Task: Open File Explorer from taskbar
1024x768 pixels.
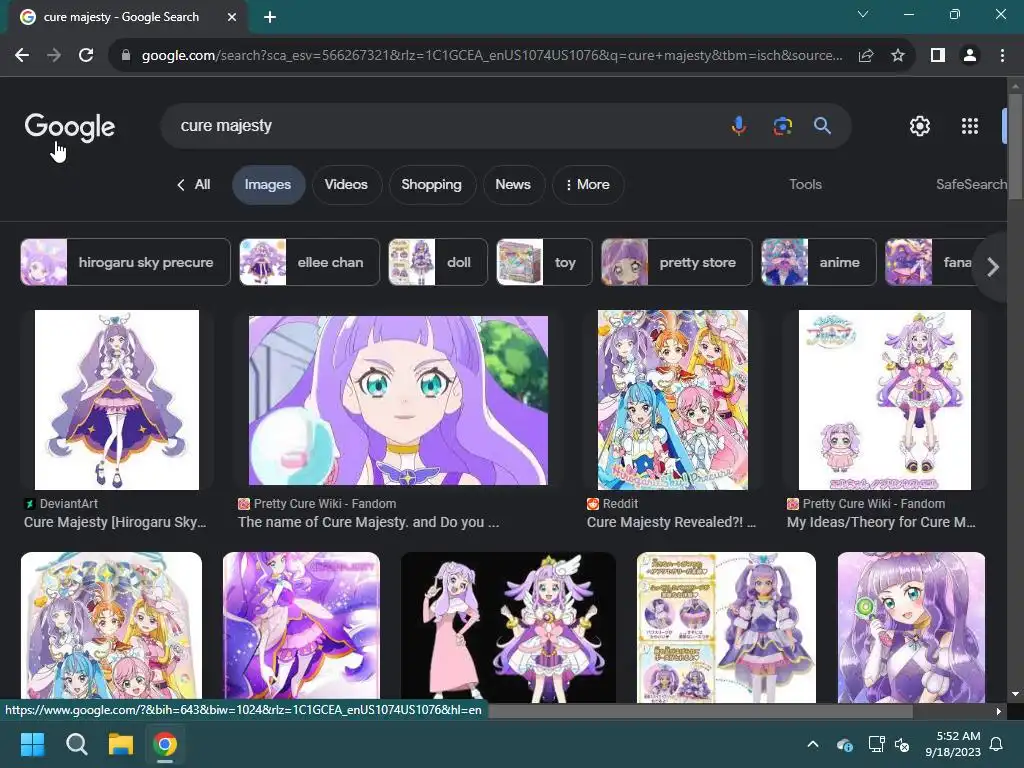Action: point(121,744)
